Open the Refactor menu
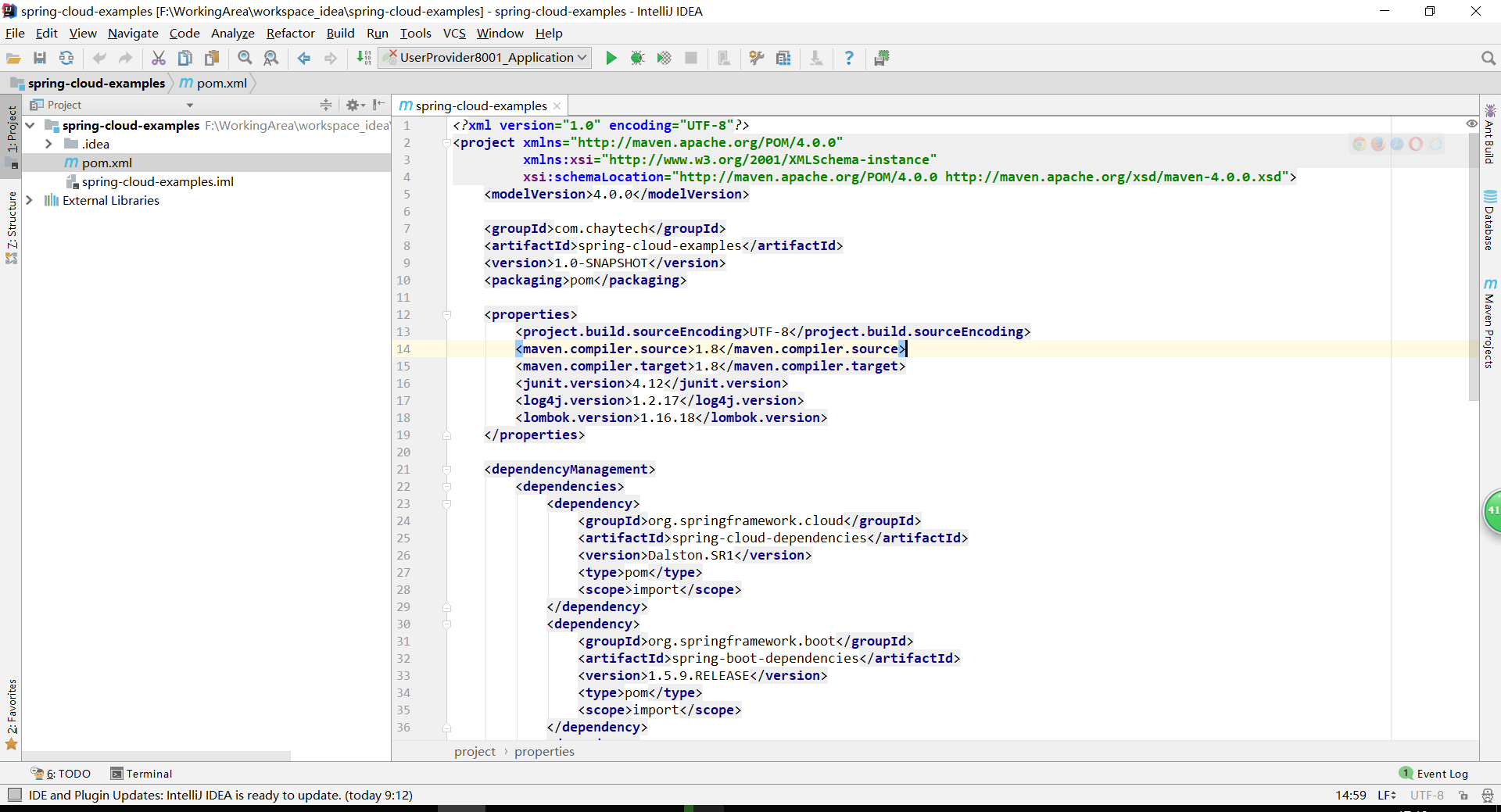The width and height of the screenshot is (1501, 812). click(x=290, y=33)
